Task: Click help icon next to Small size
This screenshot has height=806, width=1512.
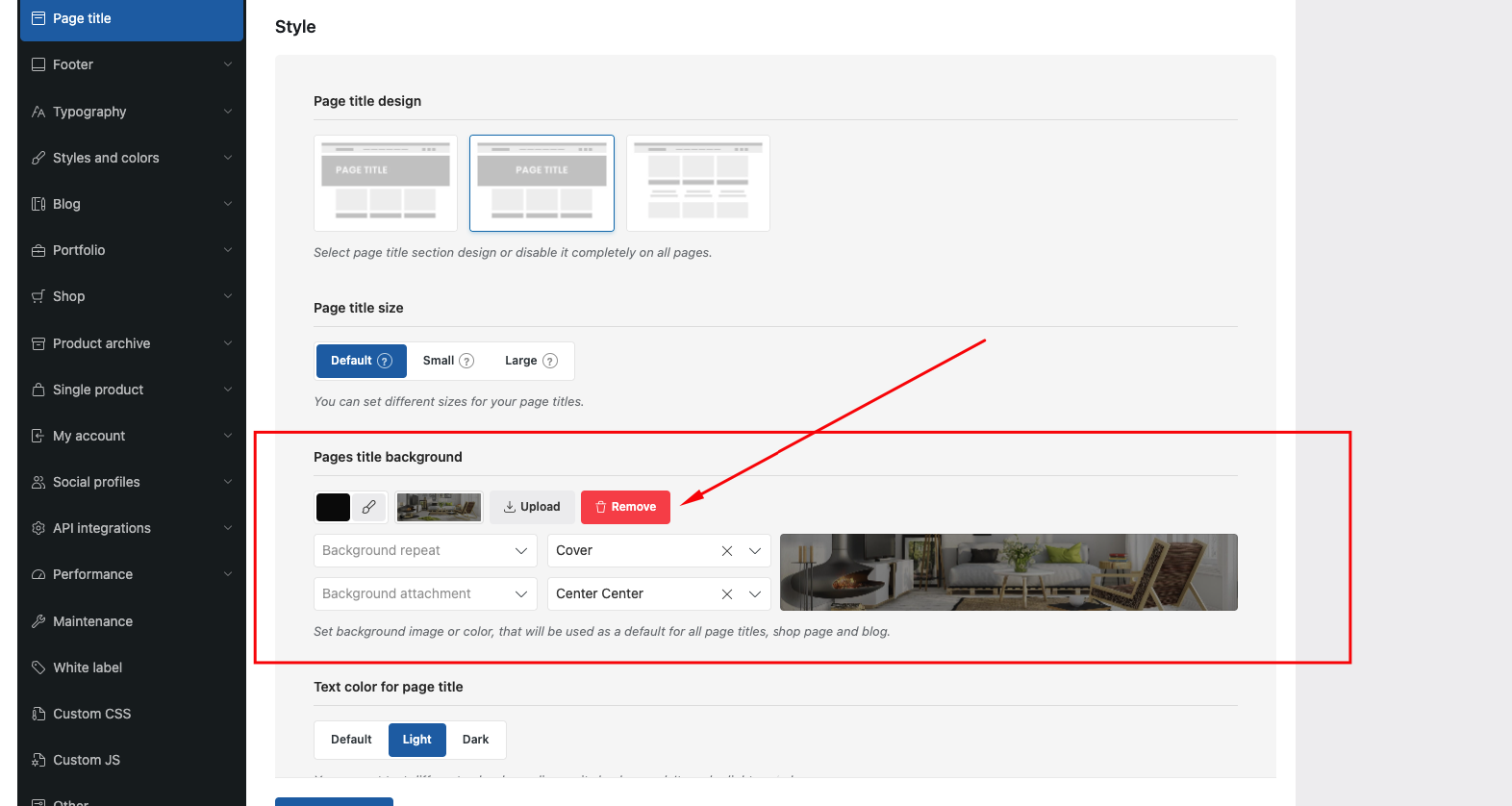Action: [x=466, y=361]
